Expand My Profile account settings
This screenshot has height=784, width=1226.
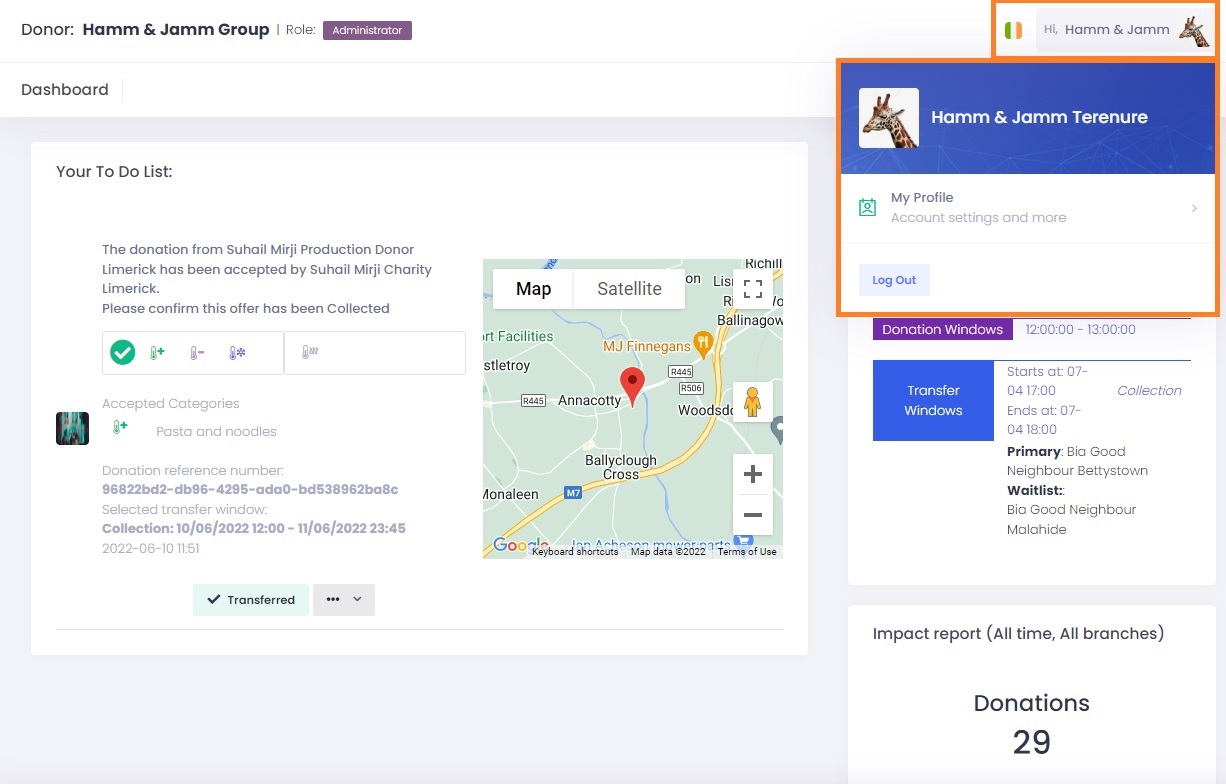click(x=1028, y=208)
